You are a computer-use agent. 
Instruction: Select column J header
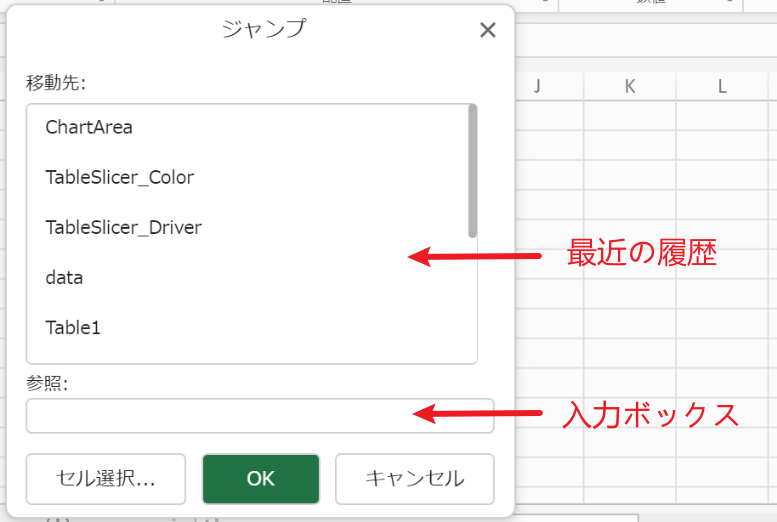(x=537, y=86)
